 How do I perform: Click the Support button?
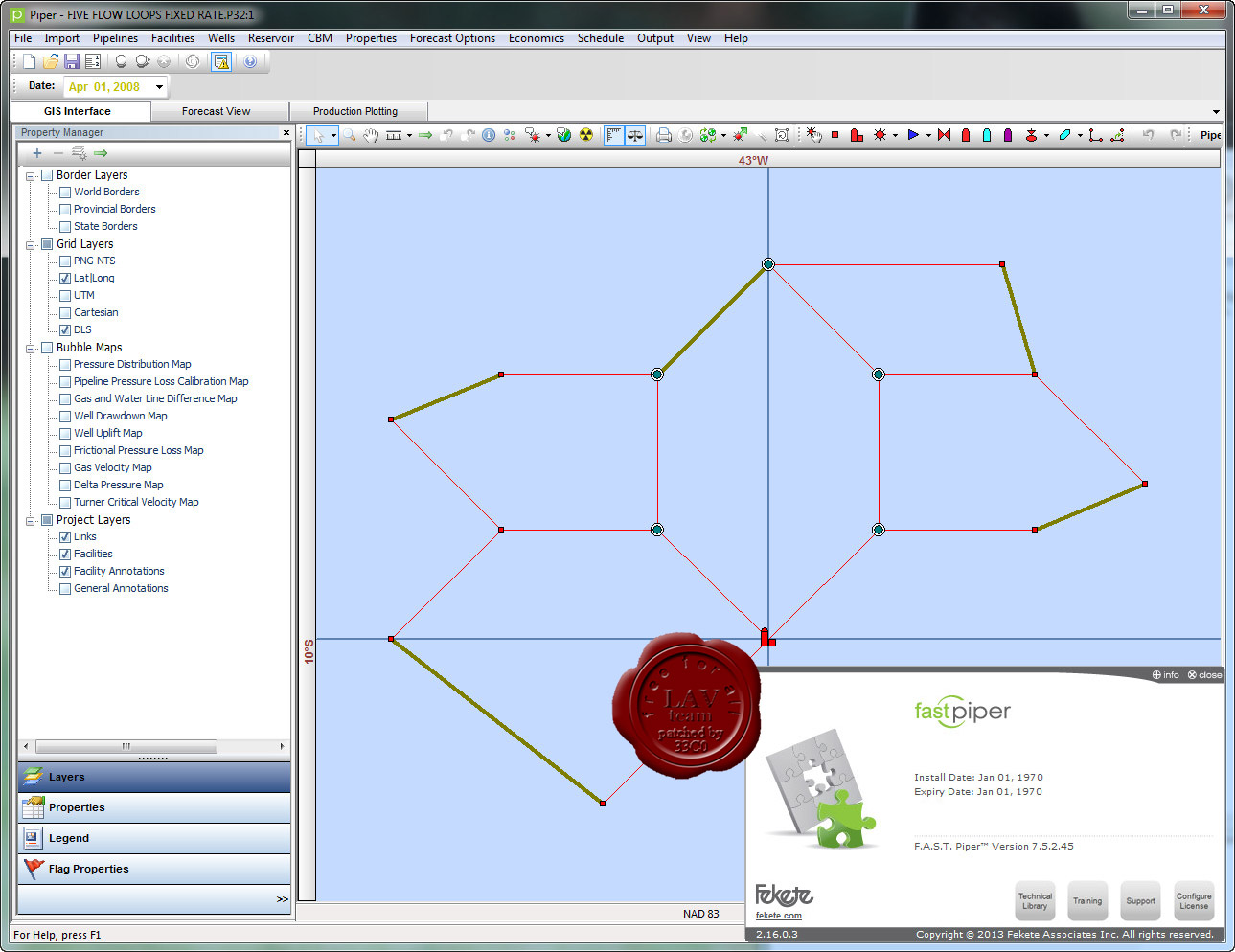click(x=1140, y=901)
